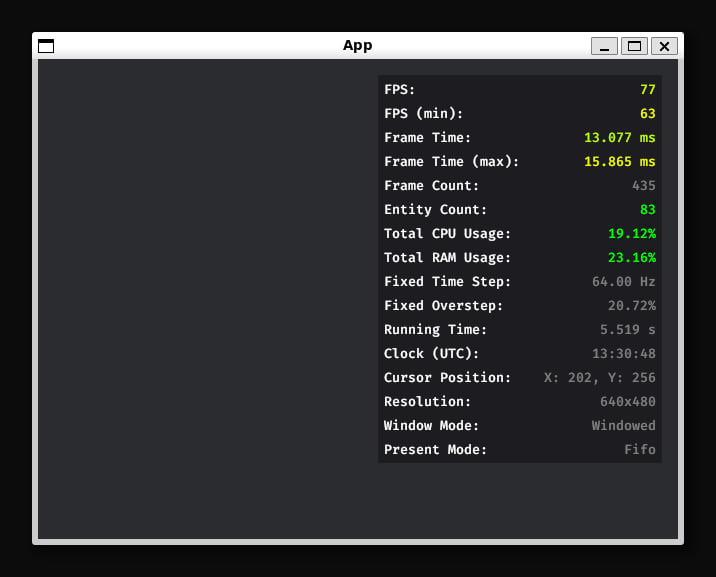Image resolution: width=716 pixels, height=577 pixels.
Task: Select the FPS (min) label
Action: point(423,114)
